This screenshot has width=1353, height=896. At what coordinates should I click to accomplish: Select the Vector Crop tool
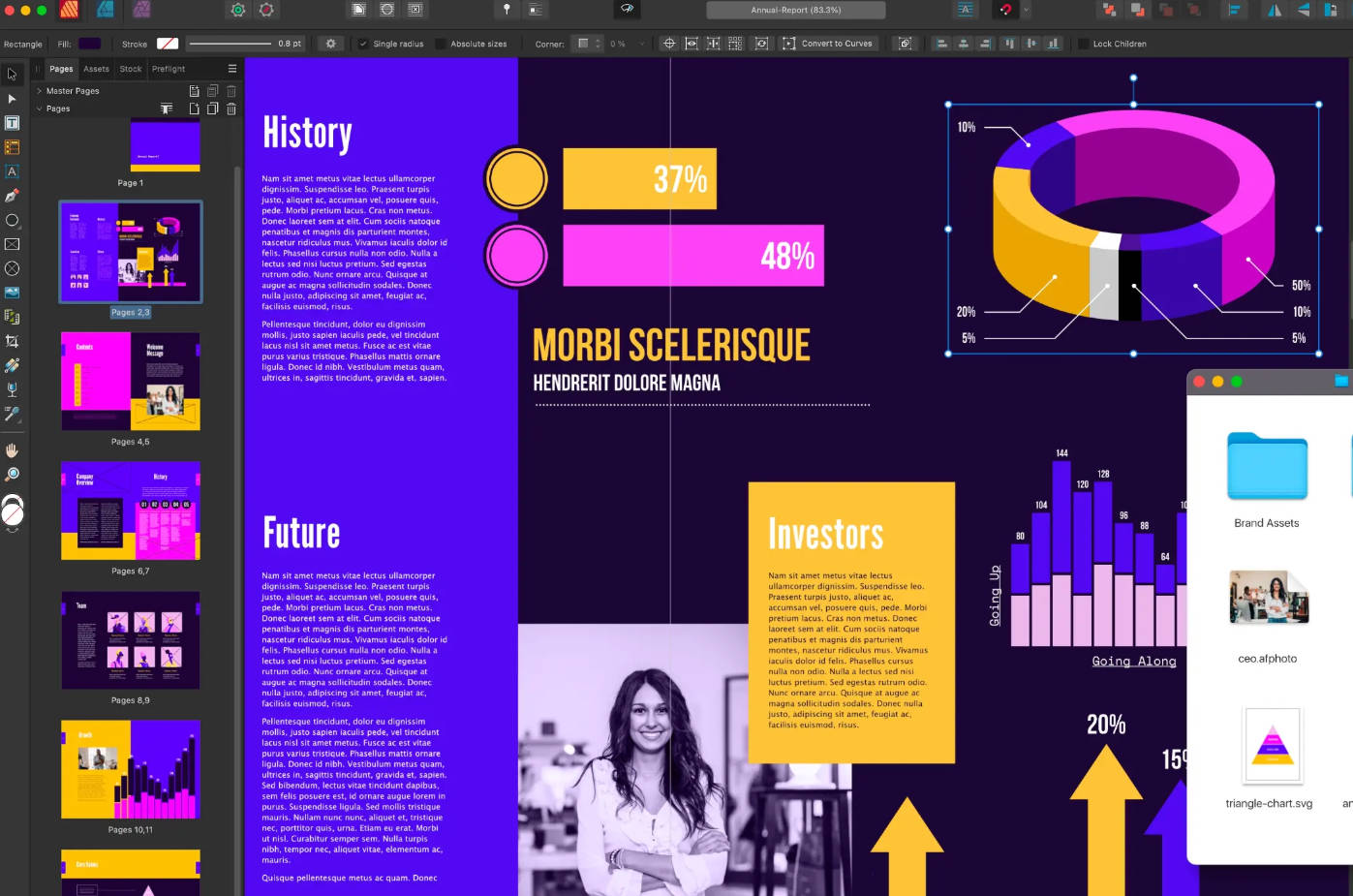tap(12, 341)
